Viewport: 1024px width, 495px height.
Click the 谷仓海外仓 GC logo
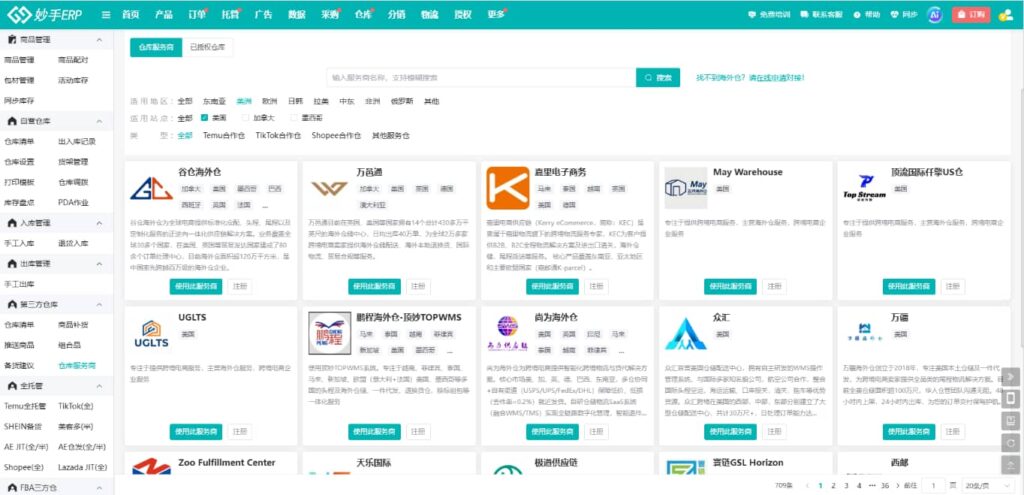(x=151, y=188)
